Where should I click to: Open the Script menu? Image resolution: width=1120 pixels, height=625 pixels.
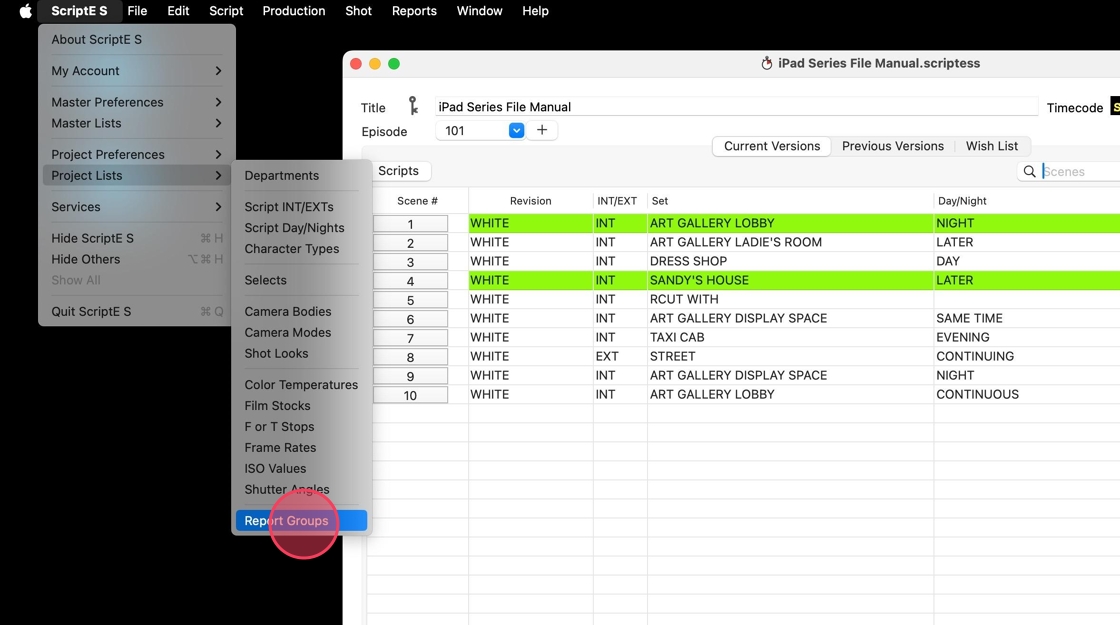[x=226, y=11]
